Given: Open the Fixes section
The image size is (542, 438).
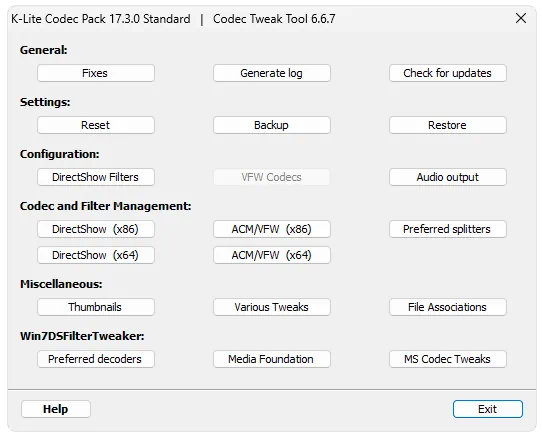Looking at the screenshot, I should pyautogui.click(x=96, y=73).
